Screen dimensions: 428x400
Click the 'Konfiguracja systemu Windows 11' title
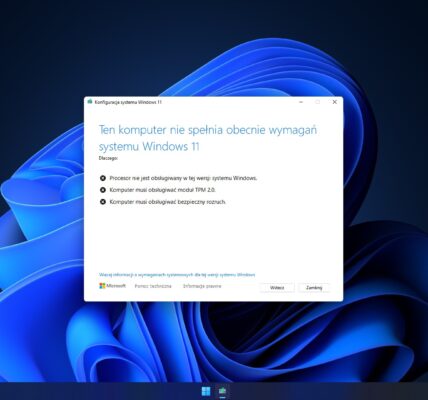tap(128, 102)
